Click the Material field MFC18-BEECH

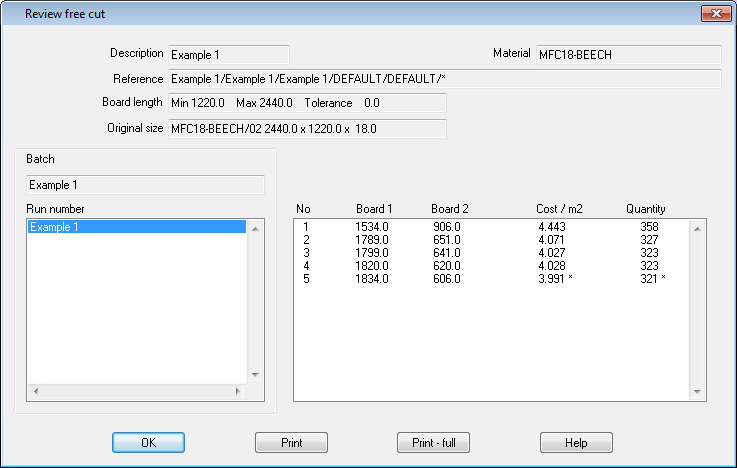[628, 55]
